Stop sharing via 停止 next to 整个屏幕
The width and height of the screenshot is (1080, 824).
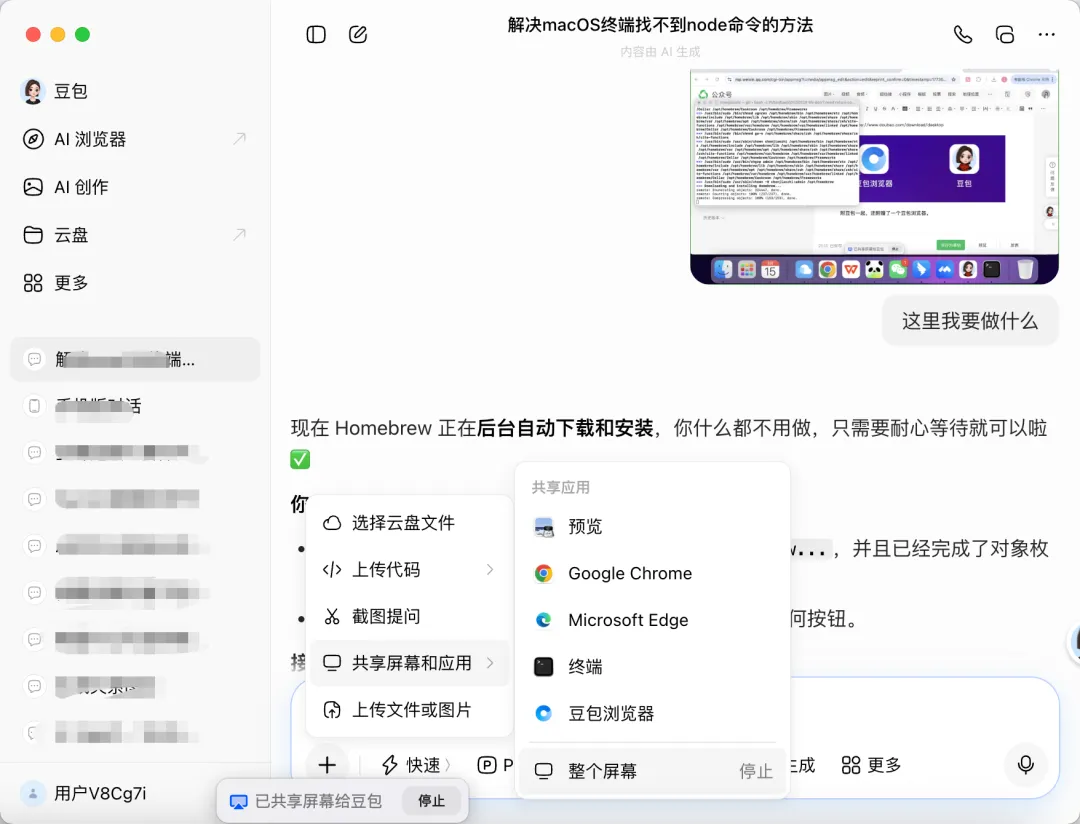click(756, 771)
